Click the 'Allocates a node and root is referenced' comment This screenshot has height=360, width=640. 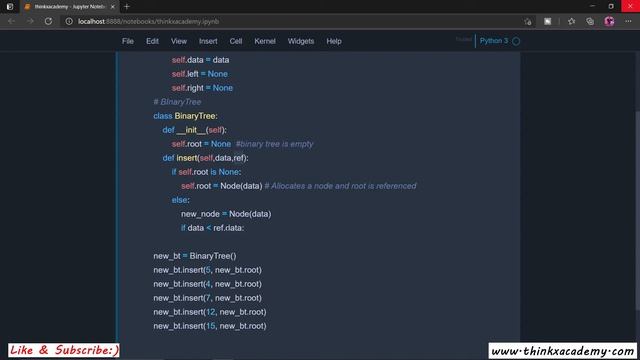pos(340,186)
